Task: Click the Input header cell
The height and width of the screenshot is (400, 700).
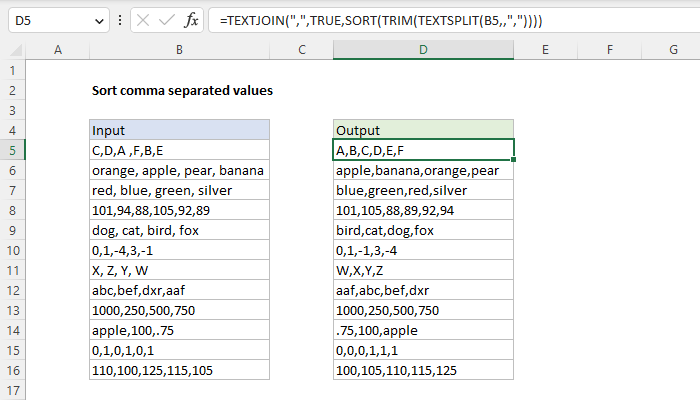Action: coord(179,130)
